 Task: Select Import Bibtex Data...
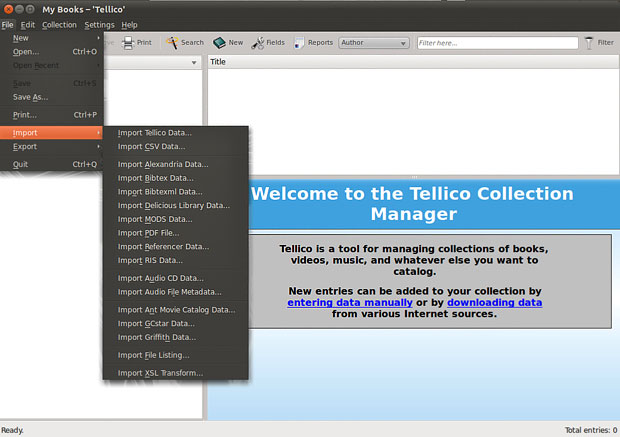point(176,178)
